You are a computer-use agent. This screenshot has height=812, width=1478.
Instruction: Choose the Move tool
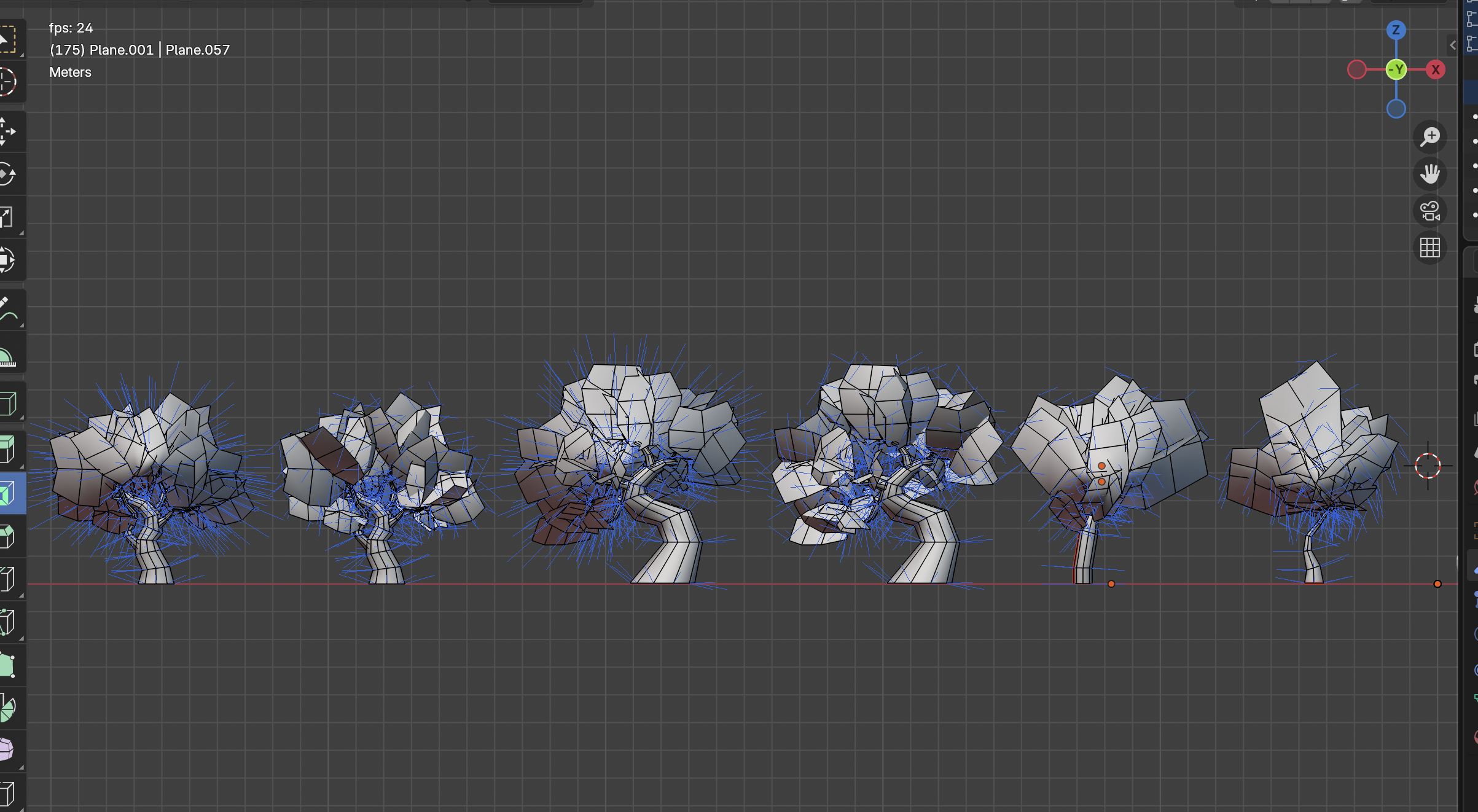coord(7,131)
